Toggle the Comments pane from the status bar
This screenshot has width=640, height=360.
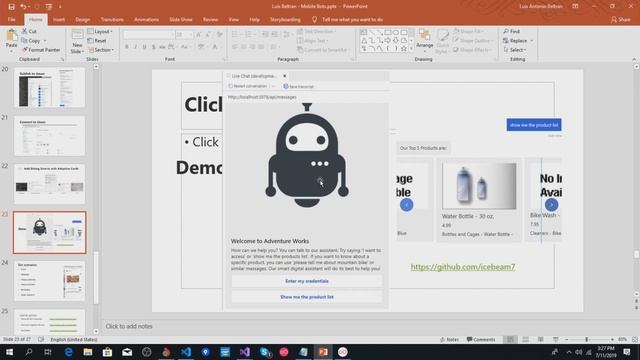pyautogui.click(x=481, y=340)
